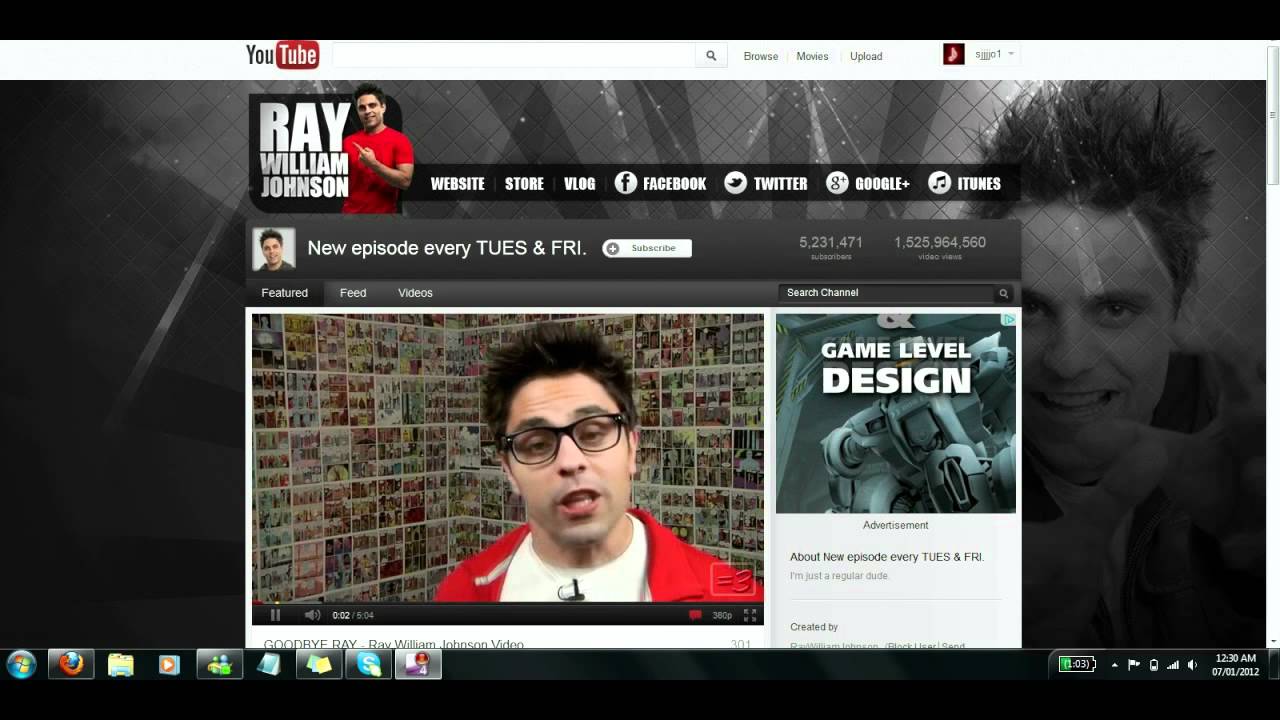This screenshot has width=1280, height=720.
Task: Switch to the Feed tab
Action: pos(353,293)
